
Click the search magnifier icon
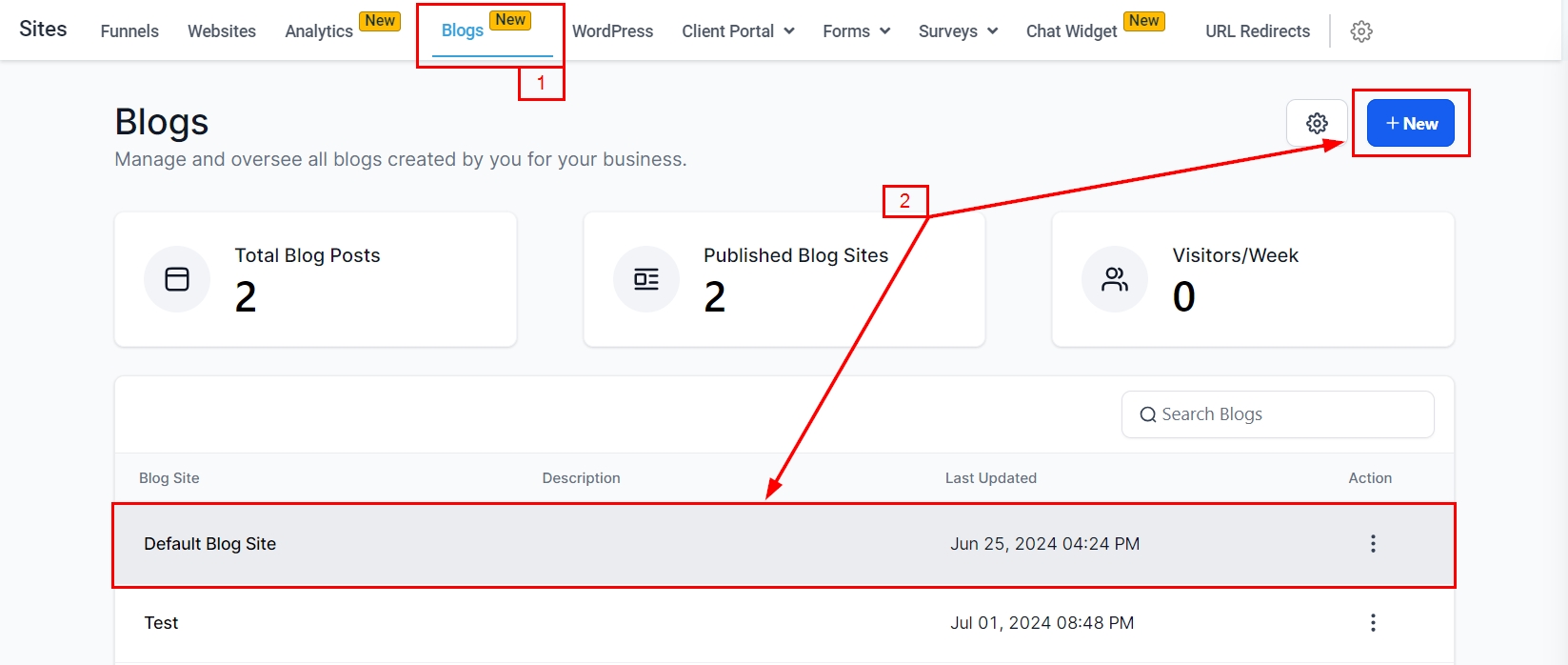(x=1148, y=415)
